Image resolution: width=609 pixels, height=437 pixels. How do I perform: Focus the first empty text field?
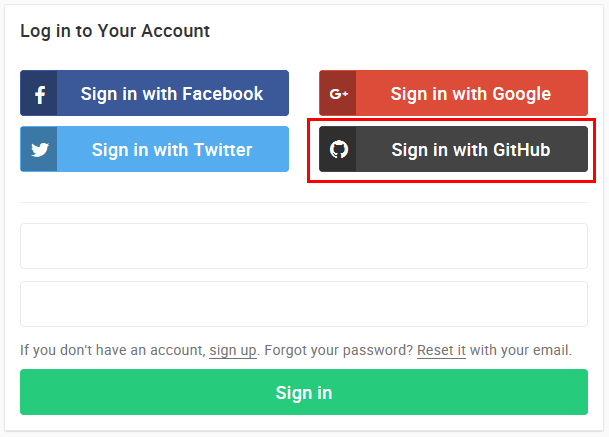(304, 246)
